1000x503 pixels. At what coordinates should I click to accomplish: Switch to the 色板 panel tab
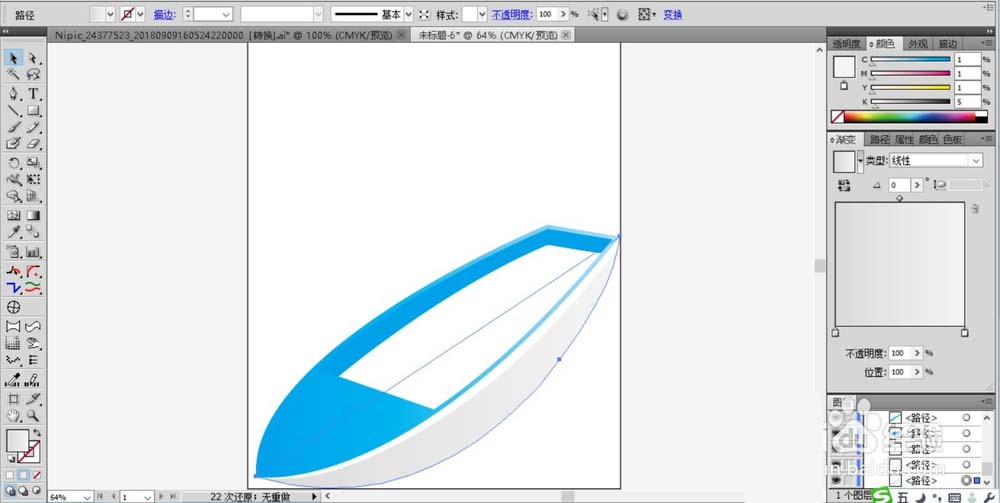point(953,139)
